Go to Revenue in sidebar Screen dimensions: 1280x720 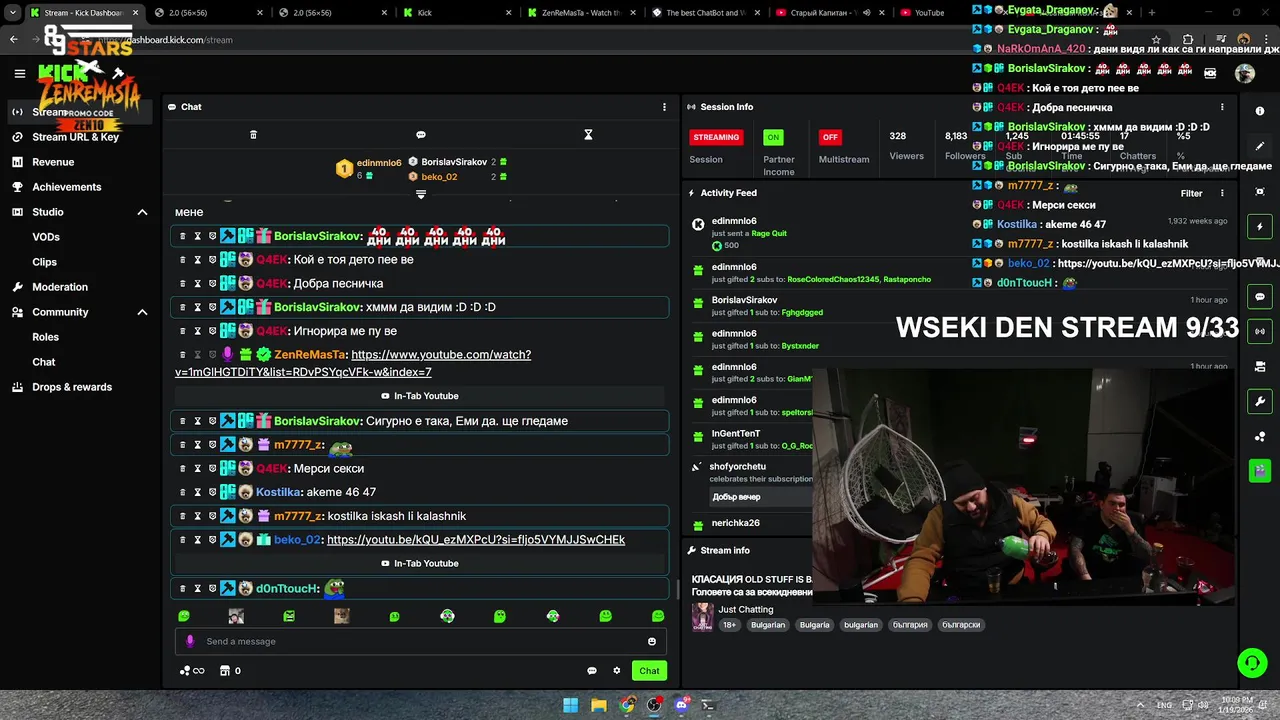tap(53, 162)
